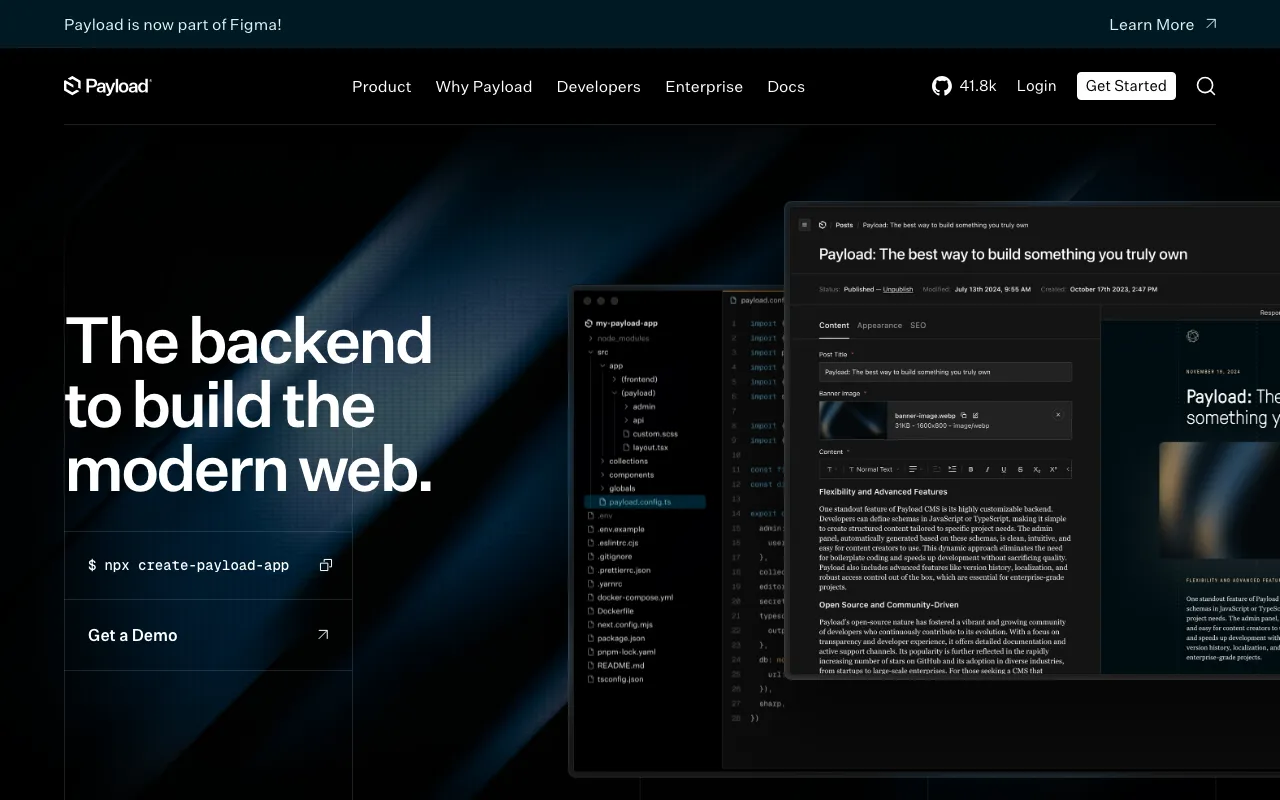Copy the npx create-payload-app command
Image resolution: width=1280 pixels, height=800 pixels.
tap(325, 565)
